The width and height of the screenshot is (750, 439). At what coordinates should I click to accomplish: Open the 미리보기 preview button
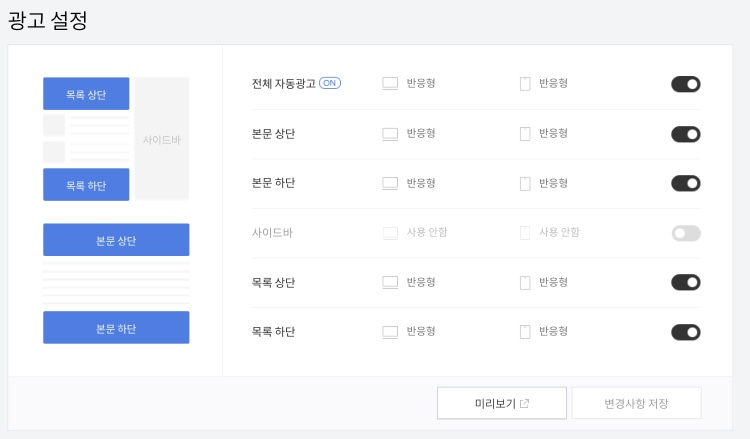coord(501,403)
